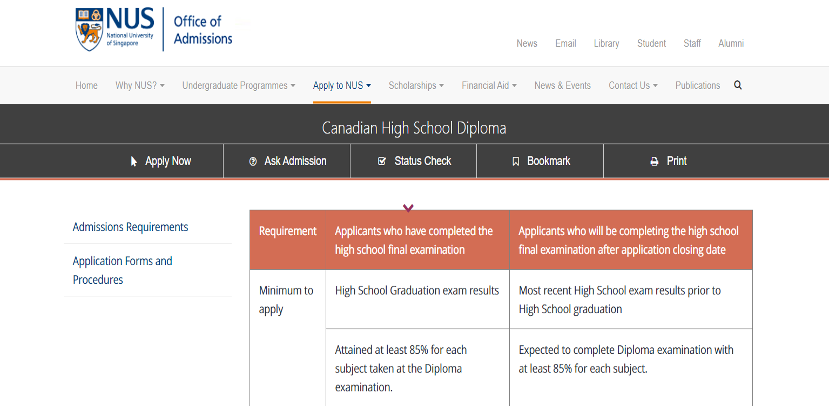Open the Apply to NUS dropdown
This screenshot has height=406, width=830.
click(x=342, y=86)
